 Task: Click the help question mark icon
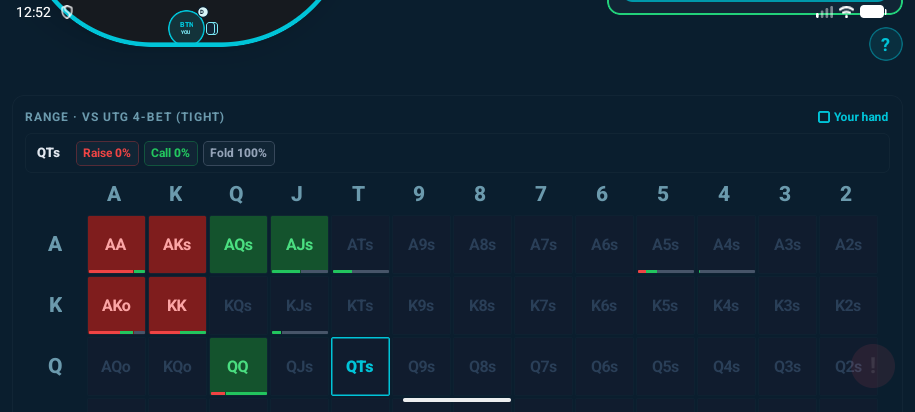tap(885, 45)
